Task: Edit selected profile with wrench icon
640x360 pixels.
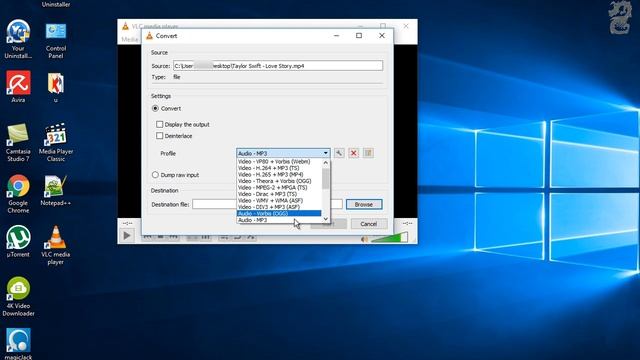Action: click(339, 153)
